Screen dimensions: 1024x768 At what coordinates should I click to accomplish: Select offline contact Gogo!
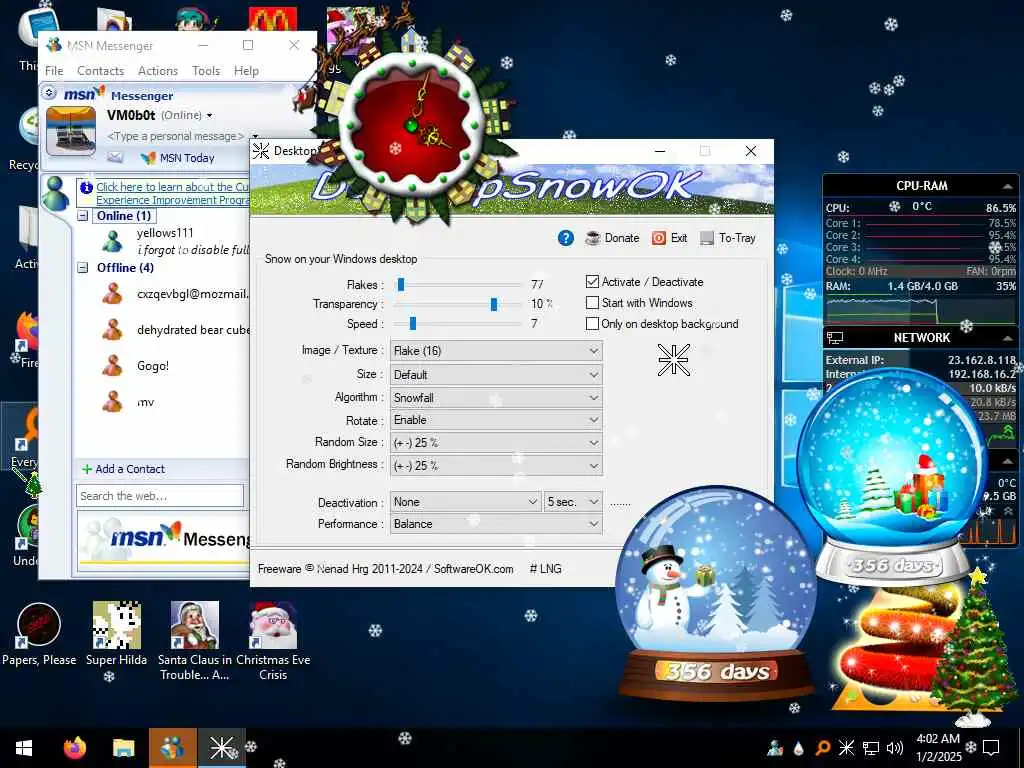(x=153, y=366)
